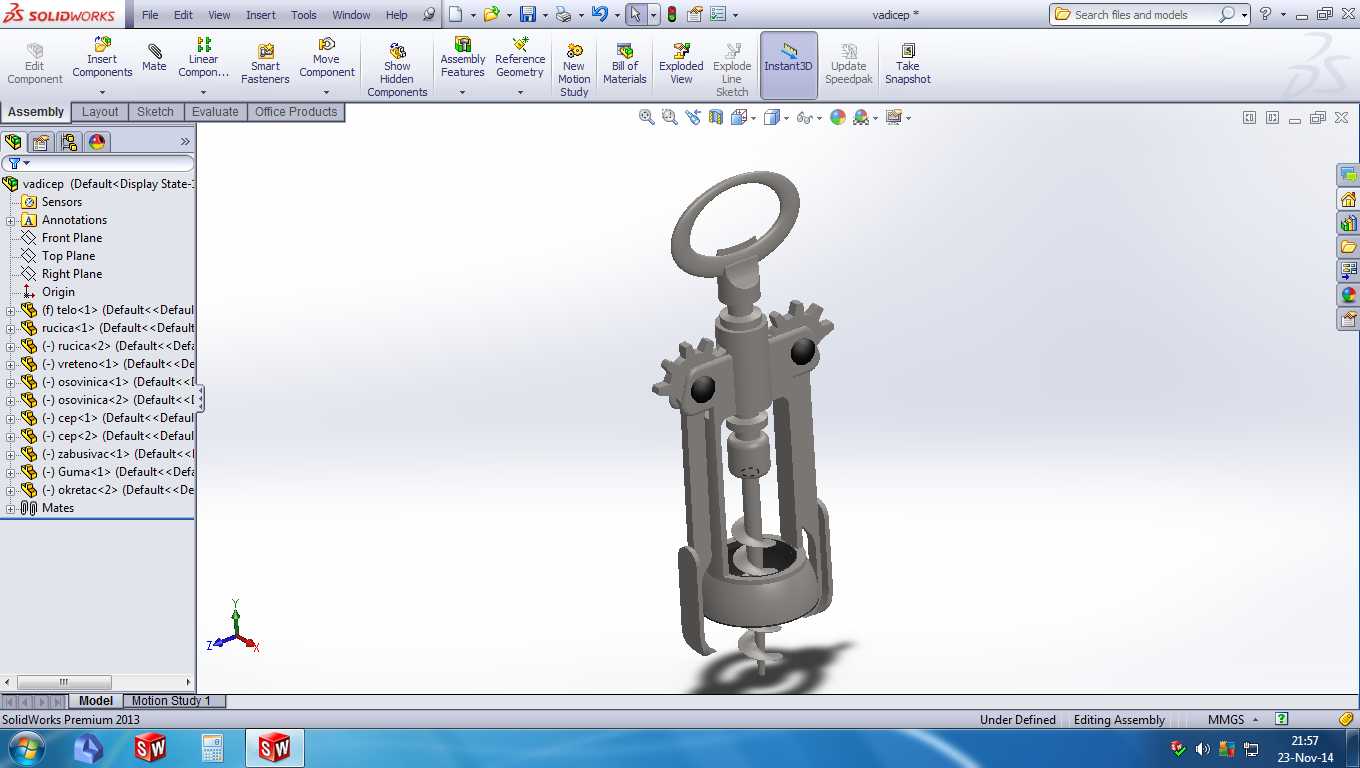Open the Edit Appearance color ball
The width and height of the screenshot is (1360, 768).
(838, 117)
